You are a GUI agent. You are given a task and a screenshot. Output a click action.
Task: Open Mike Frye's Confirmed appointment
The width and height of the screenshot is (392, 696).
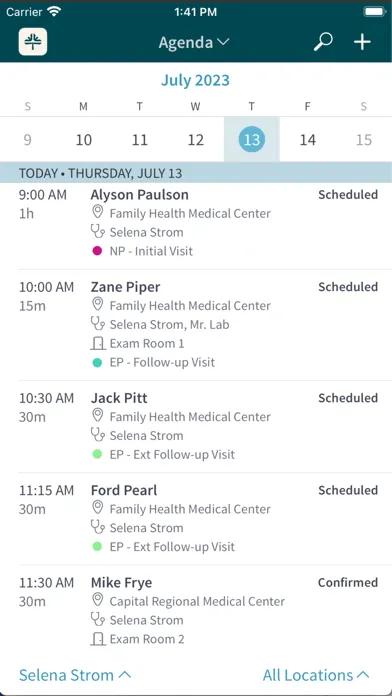click(x=196, y=610)
